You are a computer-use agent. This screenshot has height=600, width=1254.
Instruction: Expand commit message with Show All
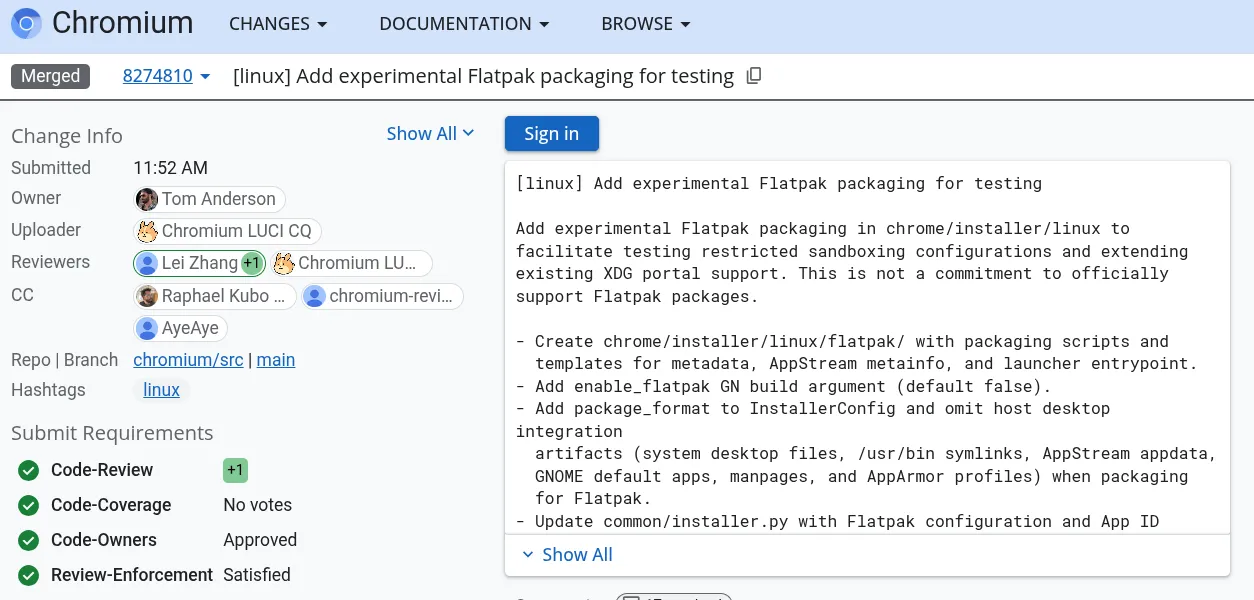[567, 555]
